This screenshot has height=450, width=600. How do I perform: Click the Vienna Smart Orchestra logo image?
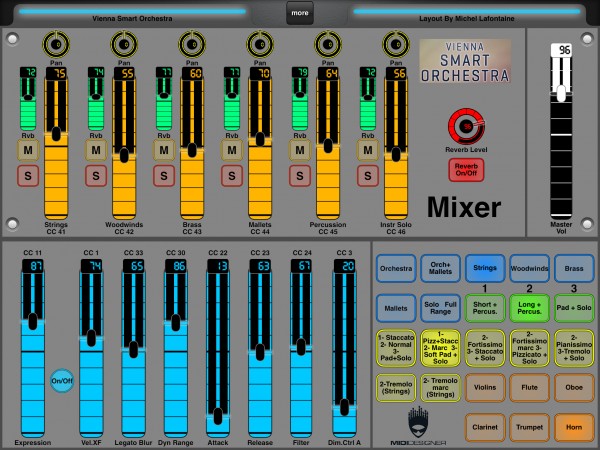465,61
